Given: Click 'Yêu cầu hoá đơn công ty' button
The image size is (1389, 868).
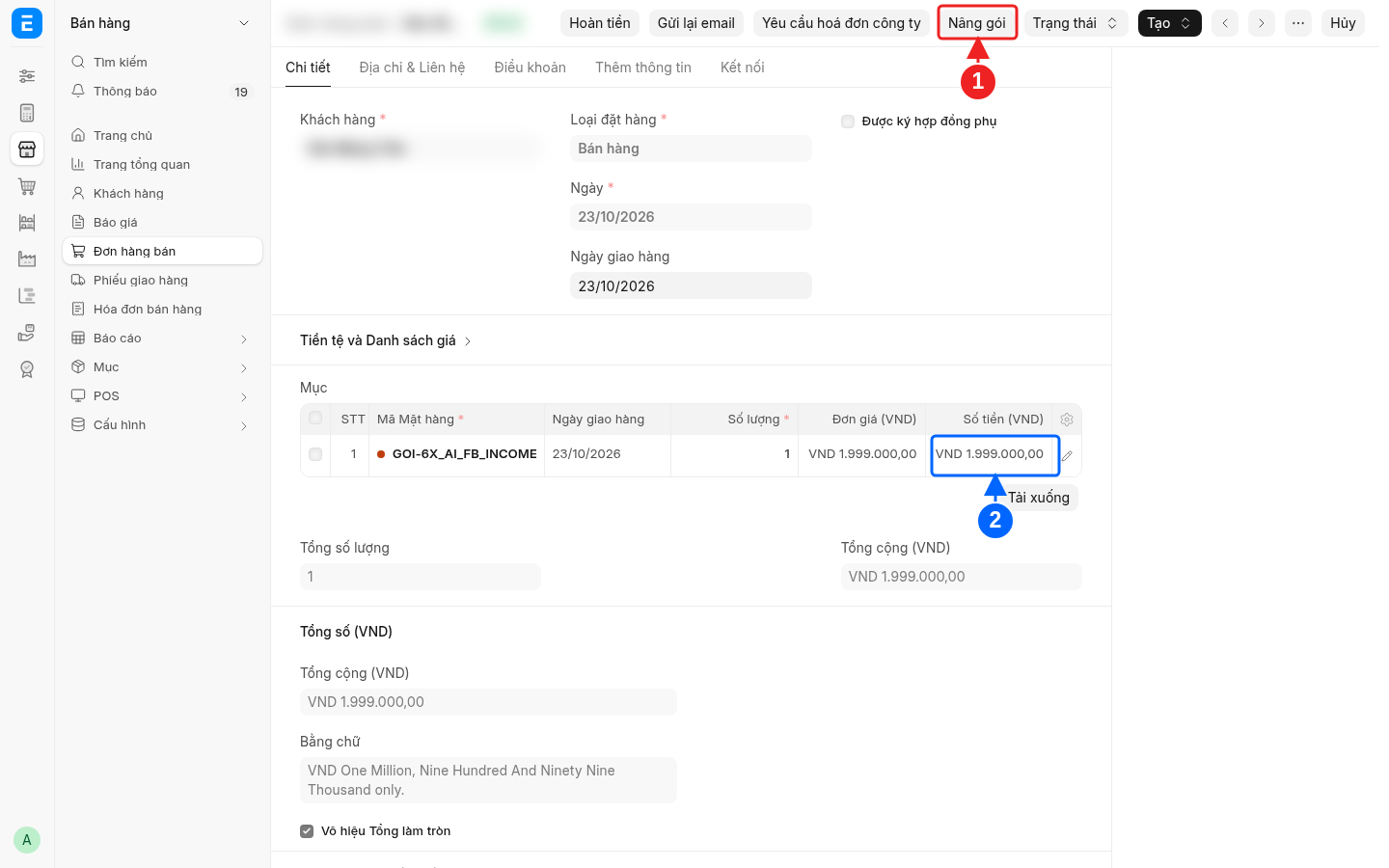Looking at the screenshot, I should click(x=841, y=23).
